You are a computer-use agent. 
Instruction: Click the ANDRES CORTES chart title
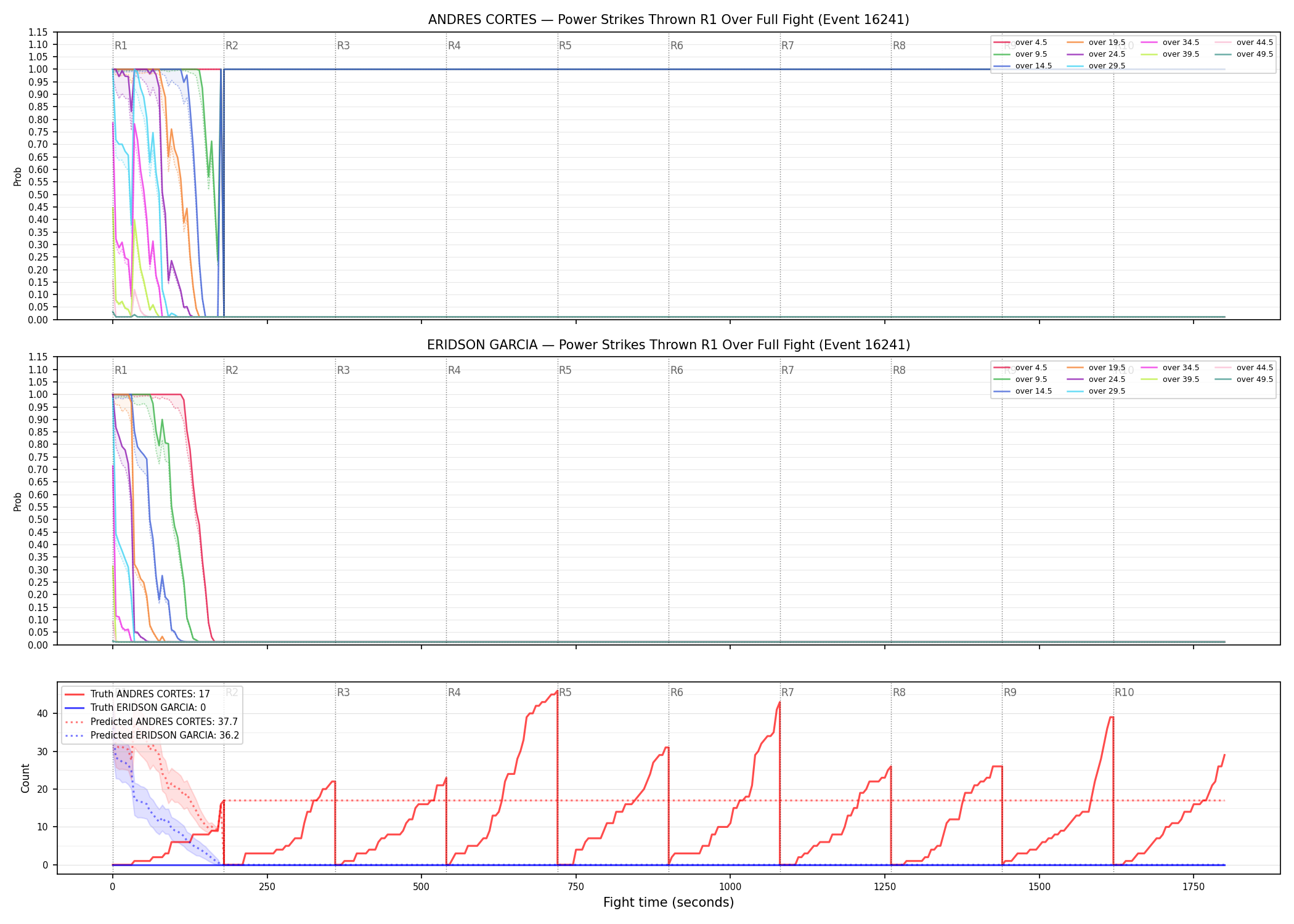click(669, 20)
